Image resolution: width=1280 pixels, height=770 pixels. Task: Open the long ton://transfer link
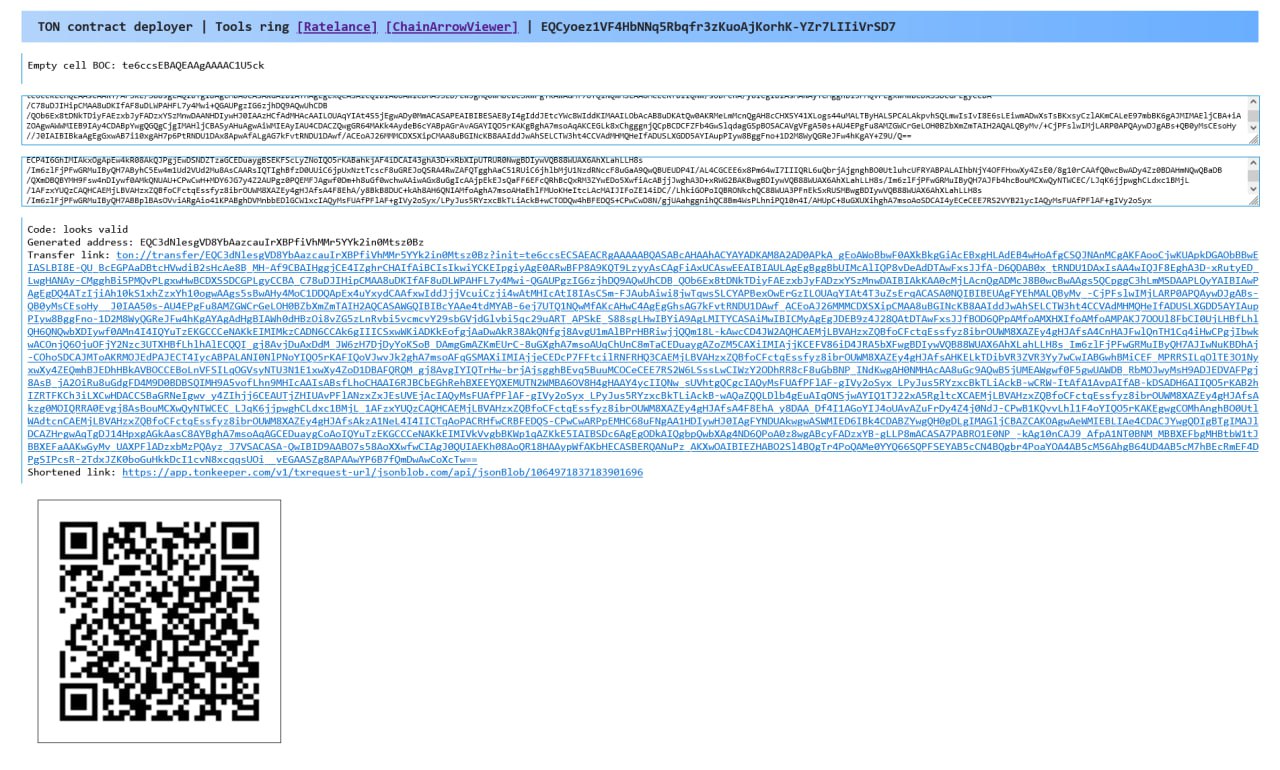[643, 357]
